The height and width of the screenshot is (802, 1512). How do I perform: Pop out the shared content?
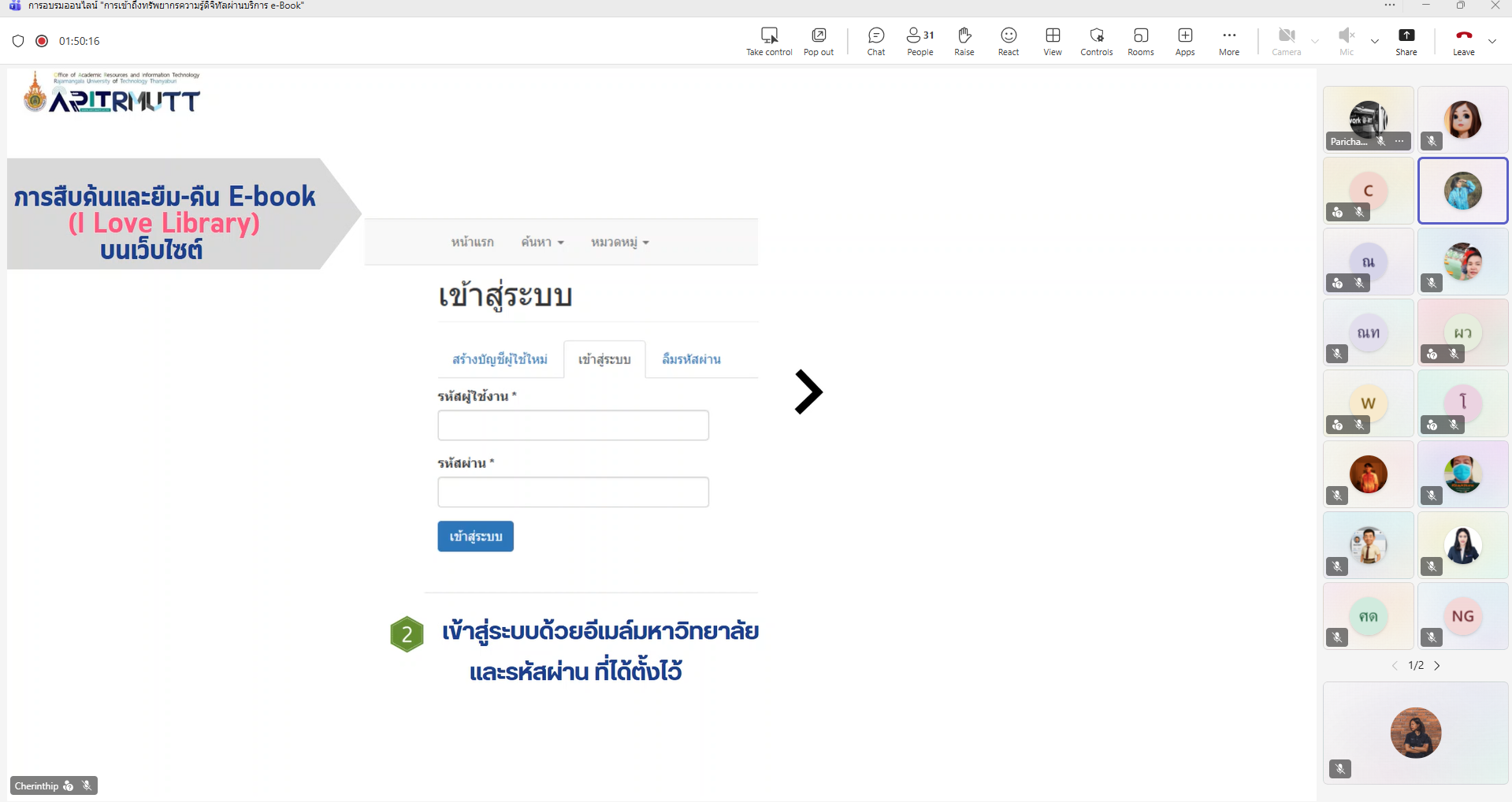tap(818, 41)
